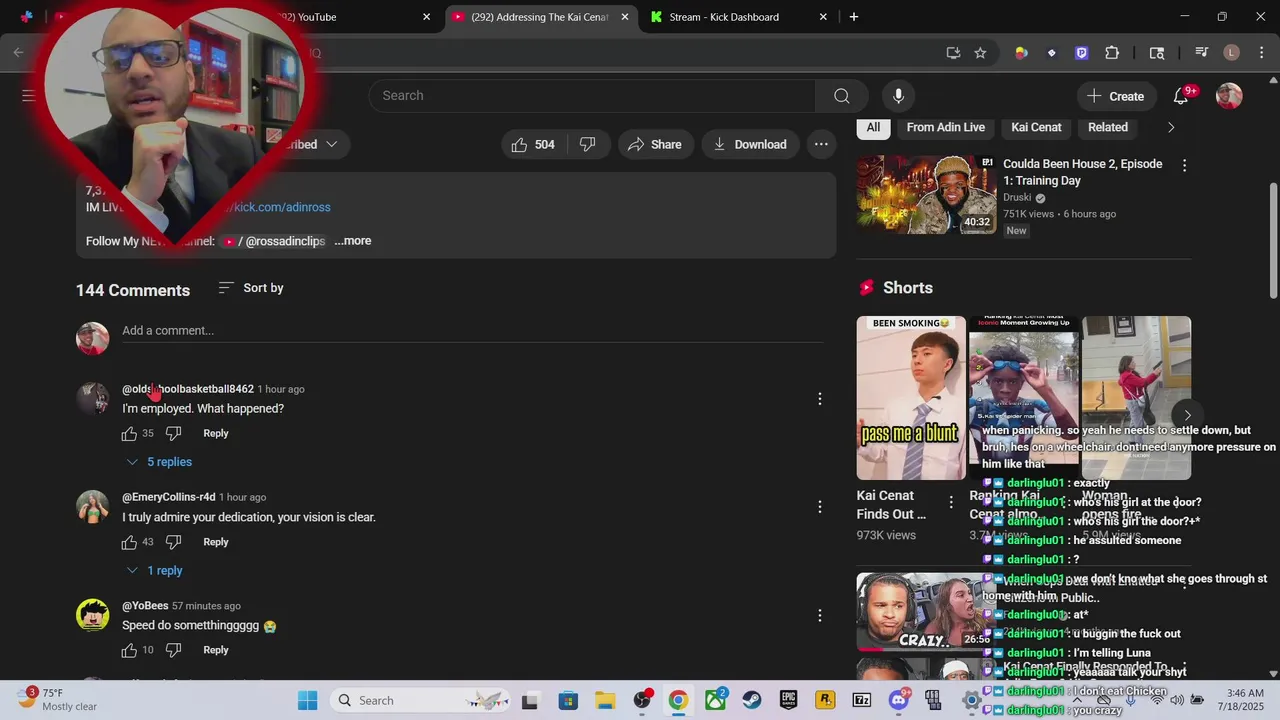Screen dimensions: 1280x720
Task: Like EmeryCollins-r4d's comment with 43 likes
Action: [129, 542]
